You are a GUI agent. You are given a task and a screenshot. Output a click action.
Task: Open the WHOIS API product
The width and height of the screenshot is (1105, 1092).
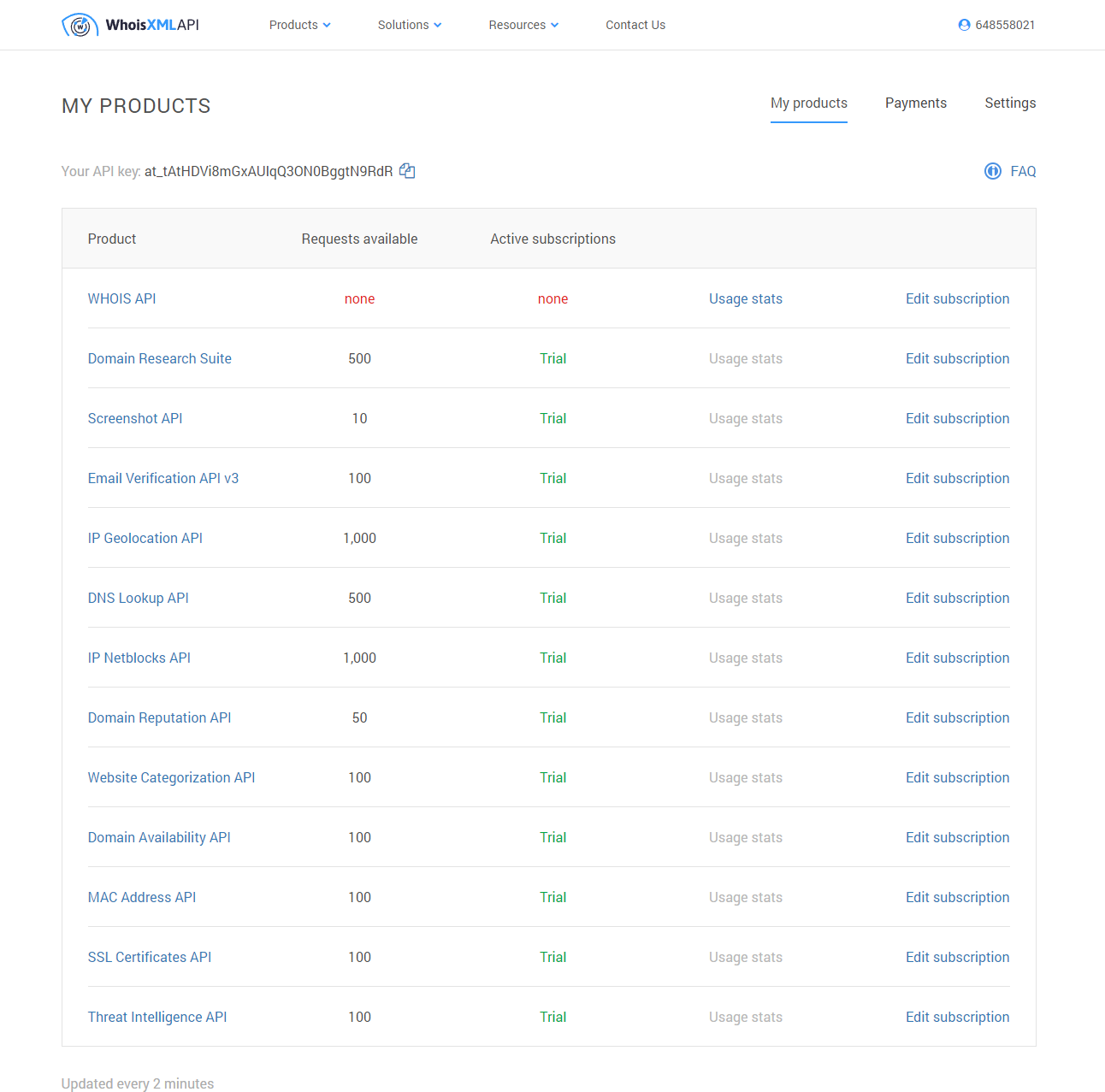tap(121, 298)
